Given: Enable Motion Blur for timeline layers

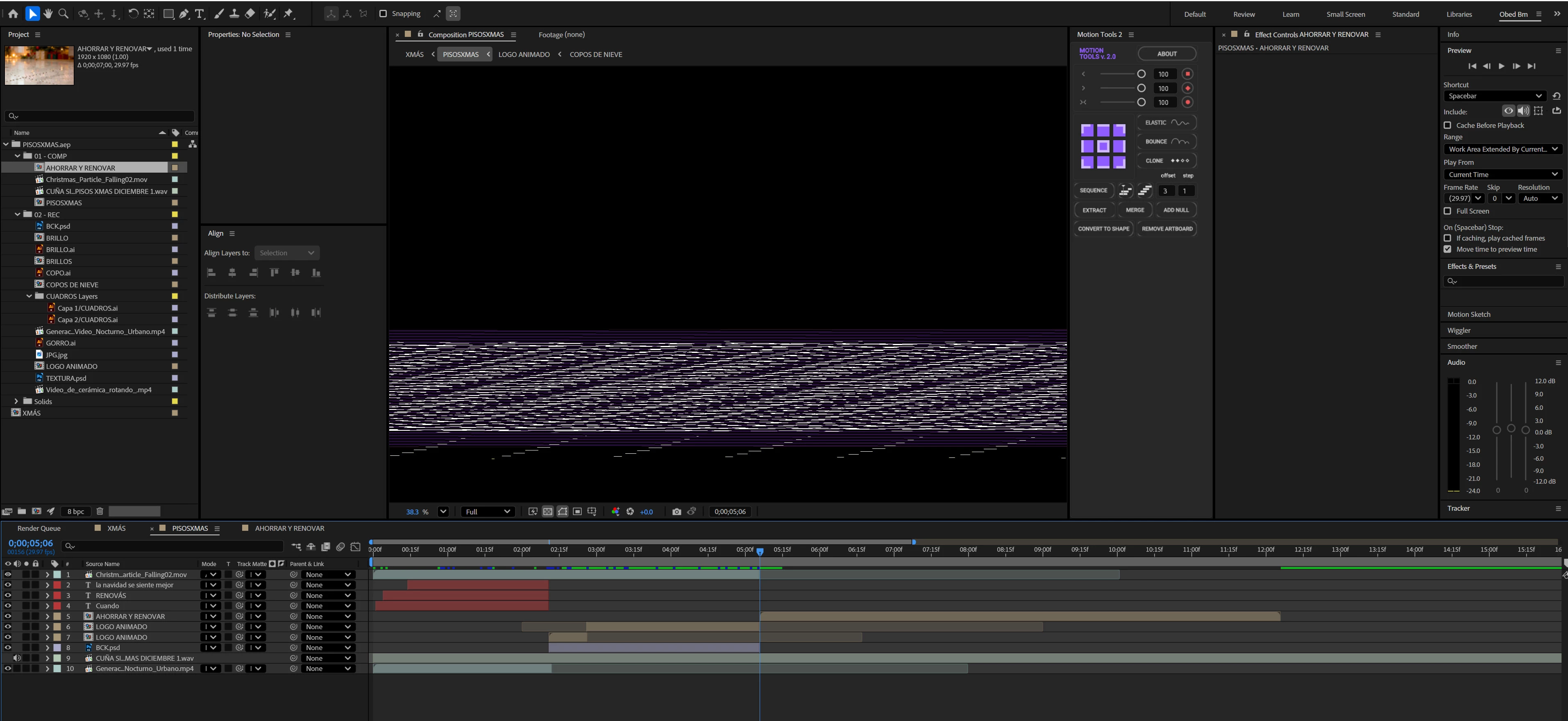Looking at the screenshot, I should click(x=341, y=546).
